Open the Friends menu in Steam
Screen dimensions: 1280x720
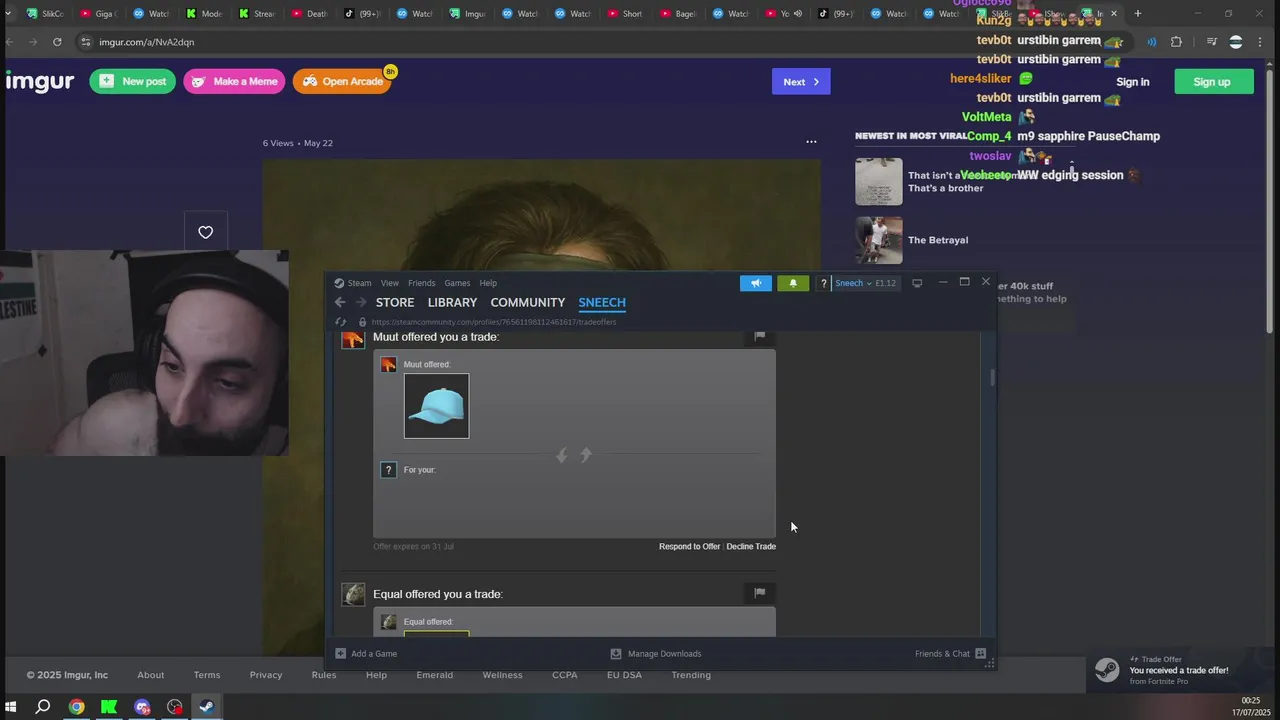[421, 283]
